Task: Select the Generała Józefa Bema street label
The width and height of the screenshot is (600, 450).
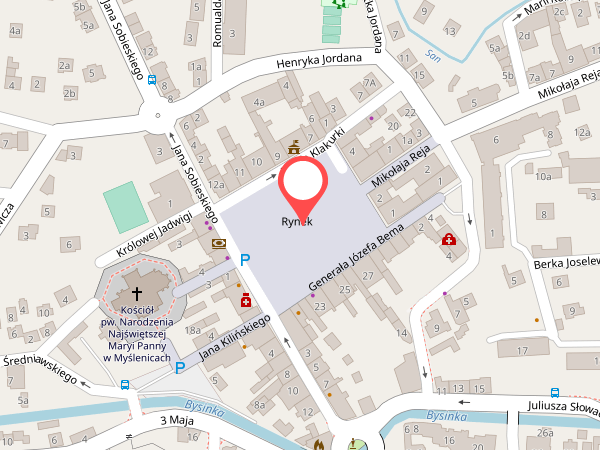Action: tap(356, 258)
